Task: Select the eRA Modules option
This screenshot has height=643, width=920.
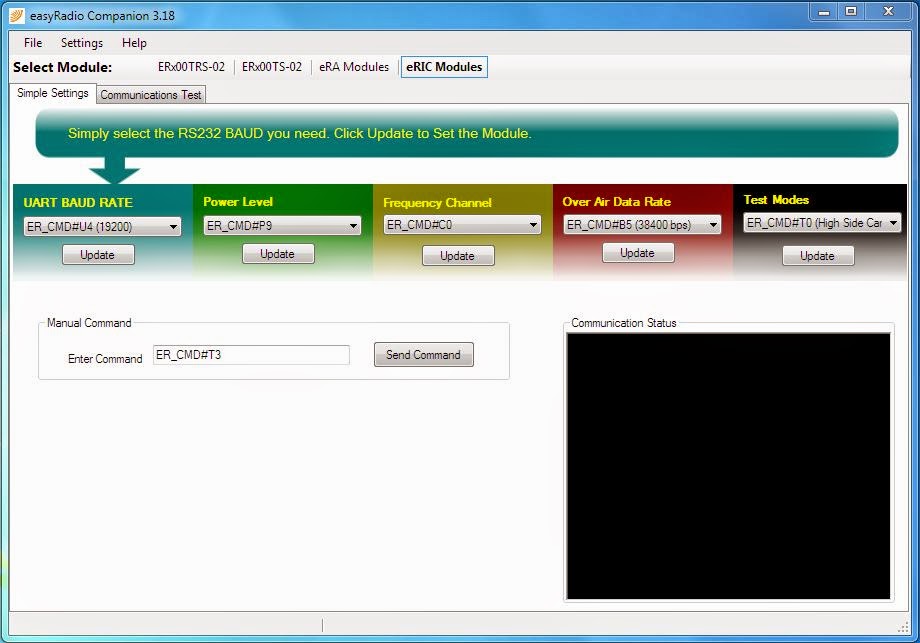Action: [354, 67]
